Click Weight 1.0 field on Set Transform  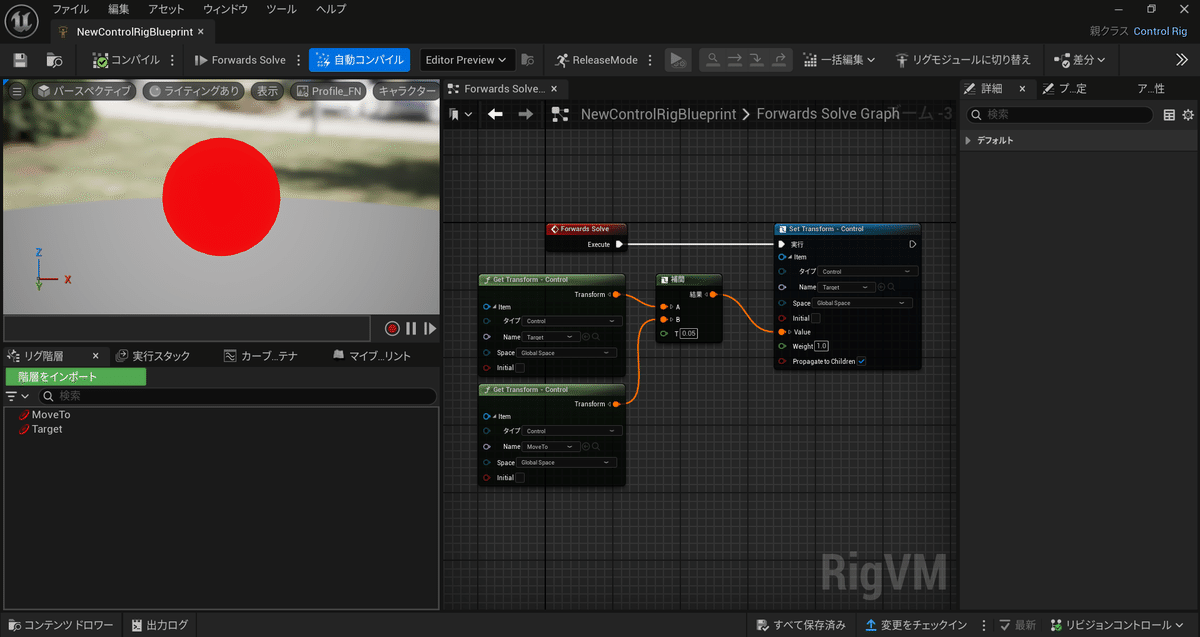tap(821, 346)
